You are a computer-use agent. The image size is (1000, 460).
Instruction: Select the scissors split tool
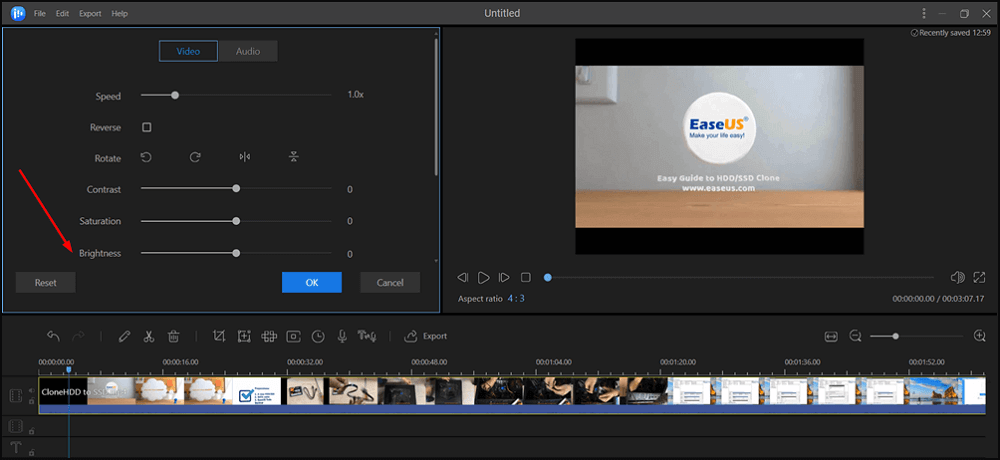pyautogui.click(x=148, y=337)
